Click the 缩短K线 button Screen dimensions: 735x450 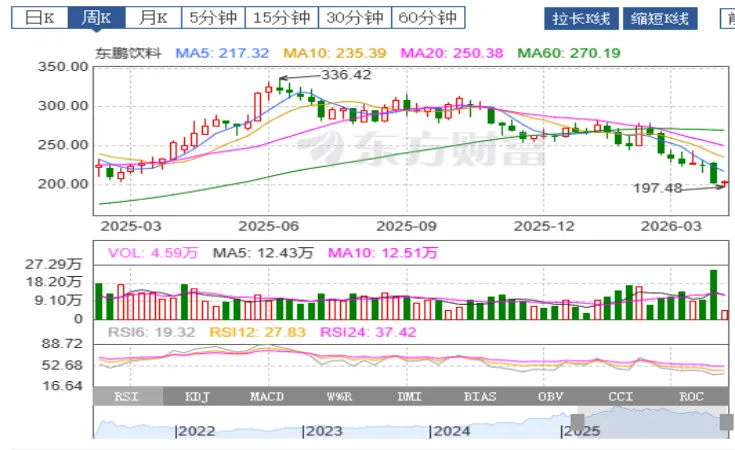660,19
